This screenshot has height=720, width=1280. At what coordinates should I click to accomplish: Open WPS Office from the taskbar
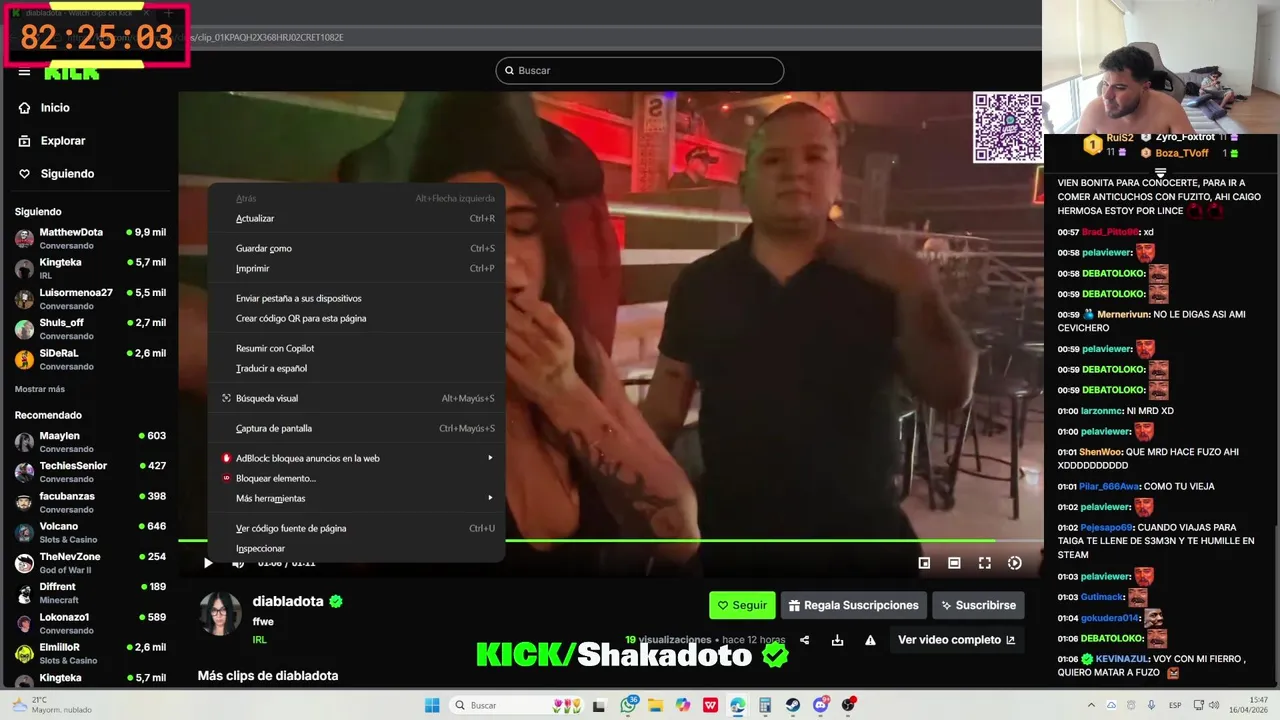pos(710,705)
